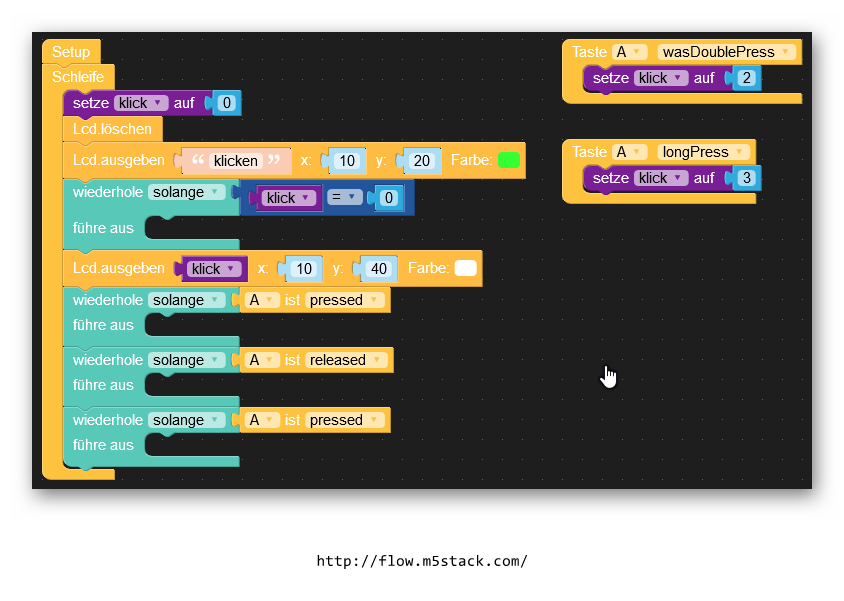
Task: Click the y value 20 number field
Action: tap(421, 161)
